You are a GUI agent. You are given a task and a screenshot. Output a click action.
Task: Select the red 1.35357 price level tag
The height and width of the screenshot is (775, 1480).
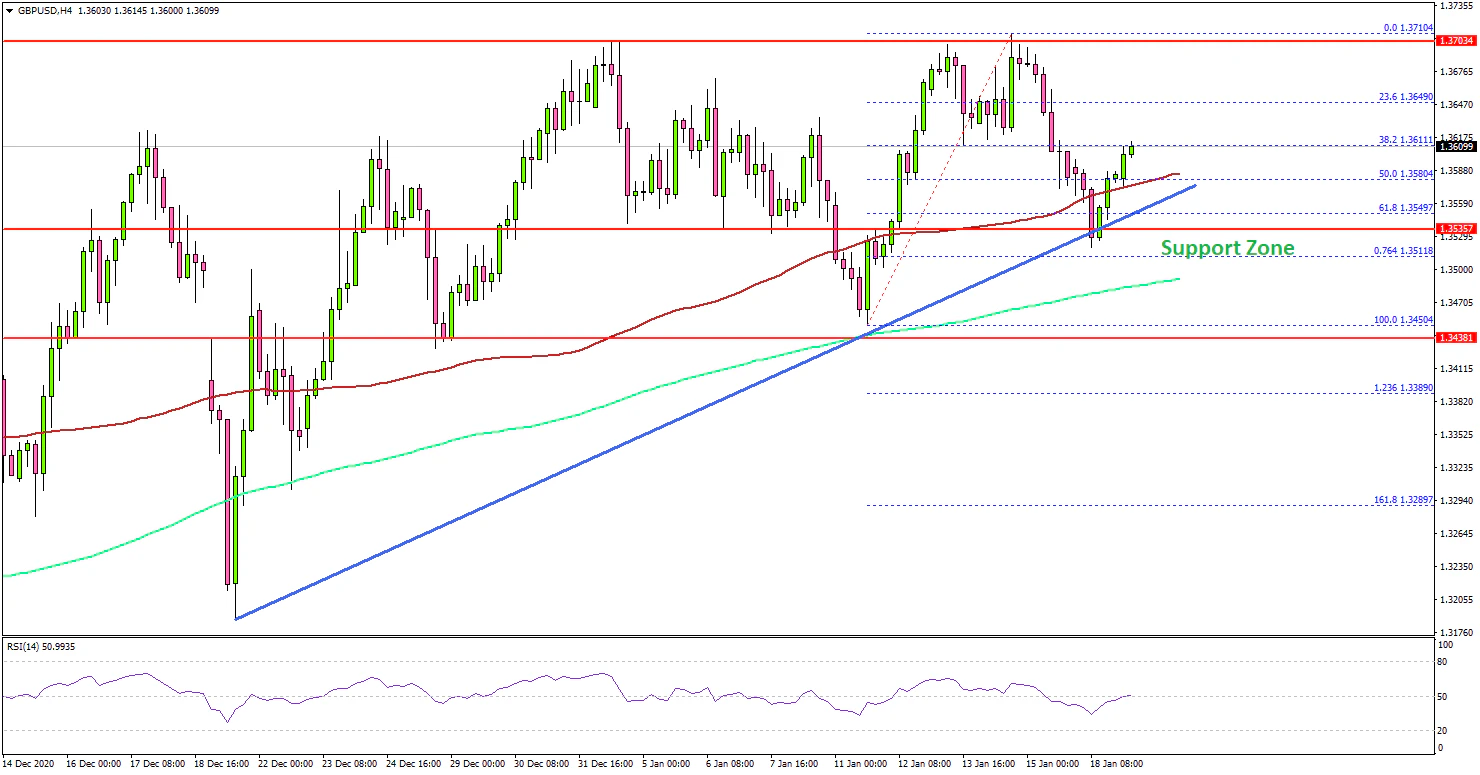1455,229
